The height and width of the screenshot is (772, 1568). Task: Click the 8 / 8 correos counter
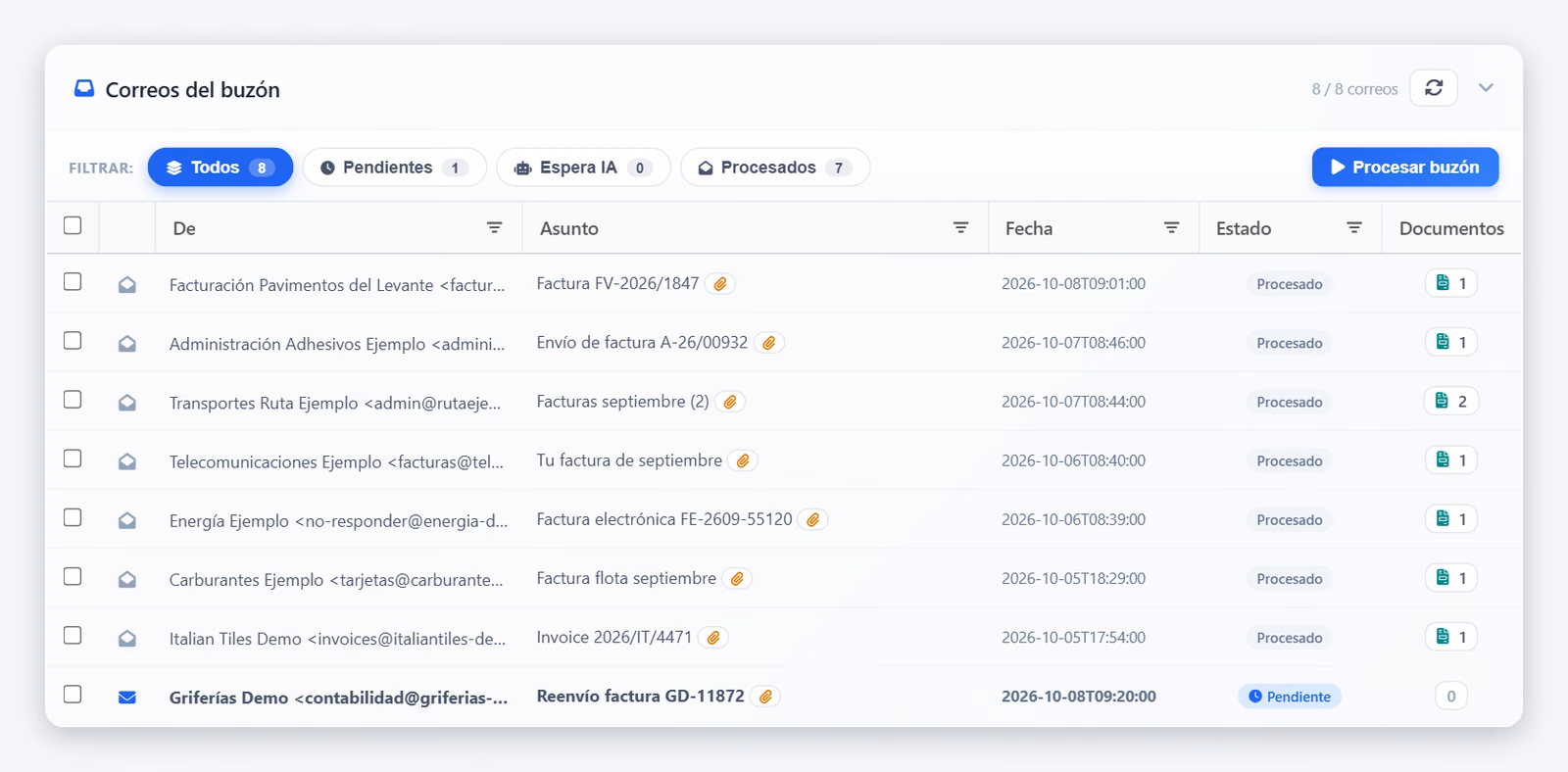click(1354, 89)
